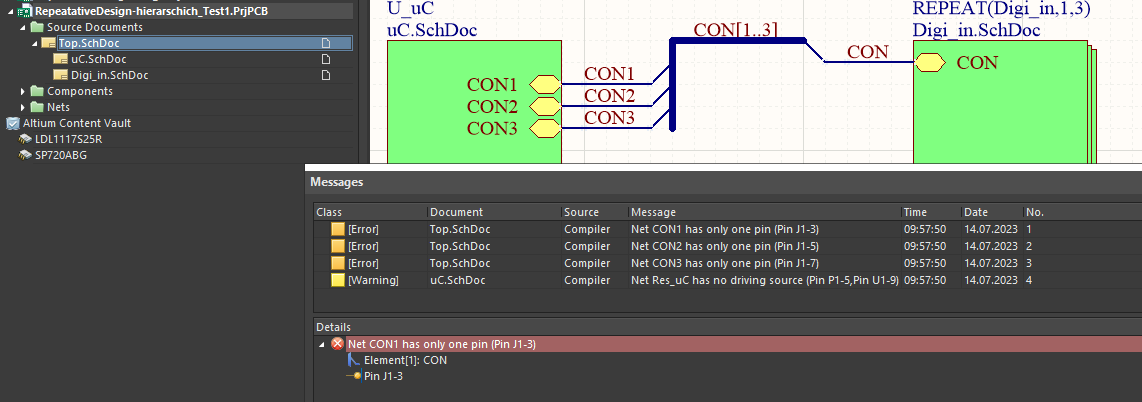Click the Nets folder icon
The width and height of the screenshot is (1142, 402).
coord(36,108)
